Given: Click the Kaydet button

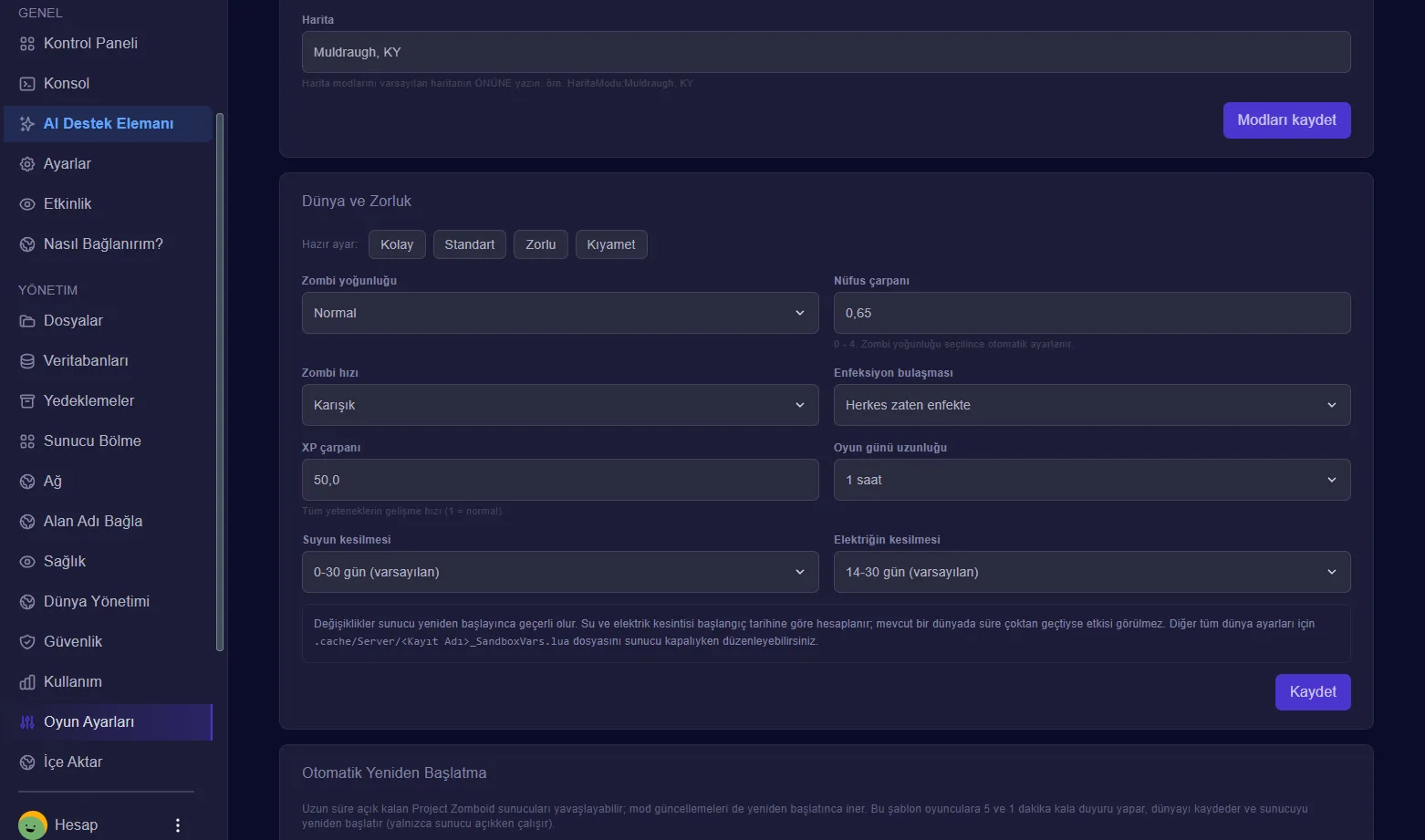Looking at the screenshot, I should pos(1313,692).
